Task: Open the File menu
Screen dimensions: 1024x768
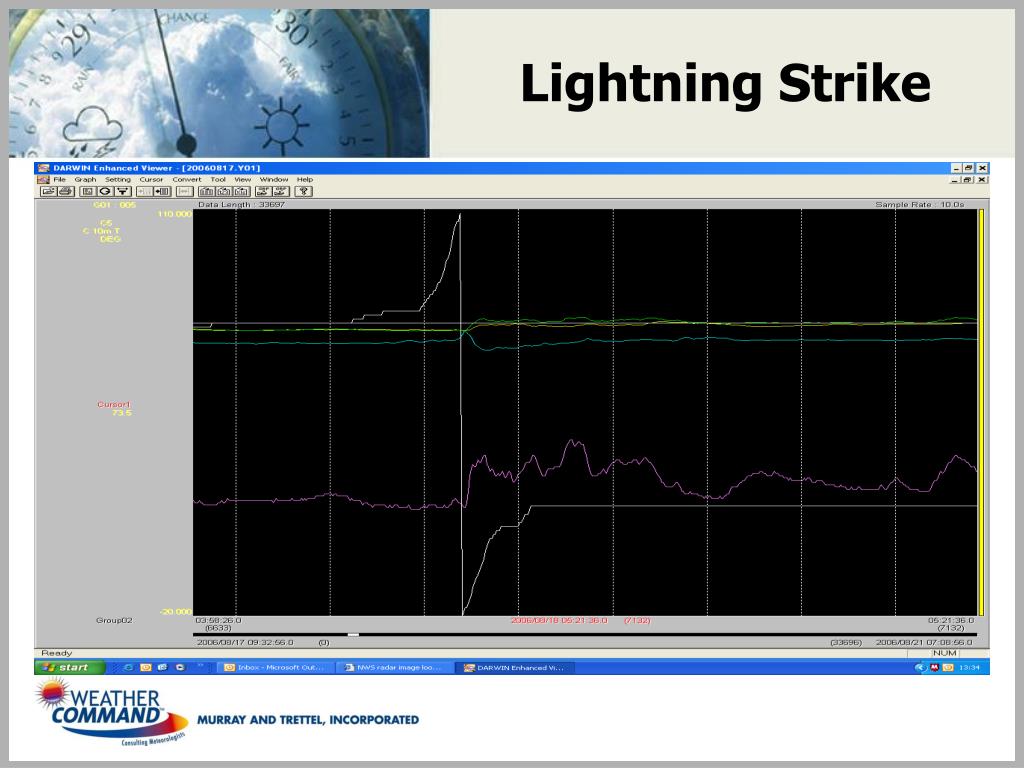Action: point(59,180)
